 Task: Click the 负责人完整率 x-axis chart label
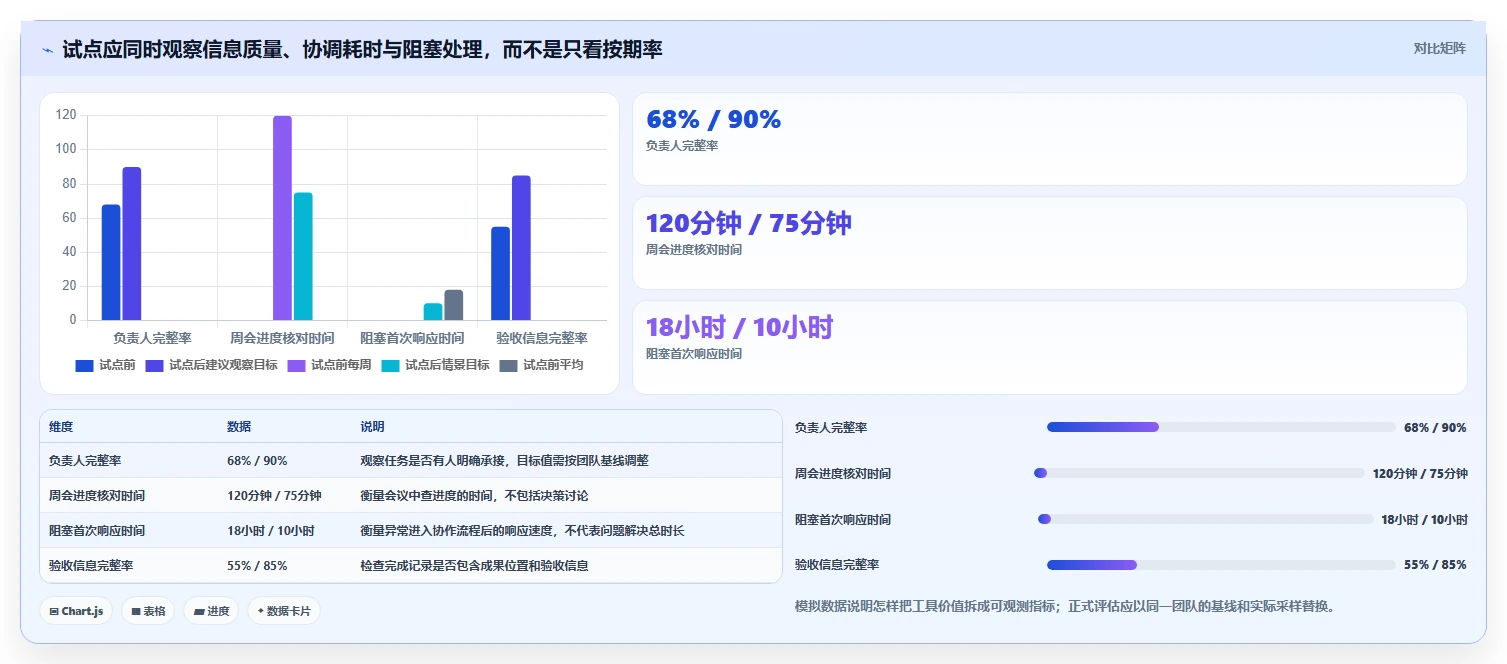pos(152,339)
